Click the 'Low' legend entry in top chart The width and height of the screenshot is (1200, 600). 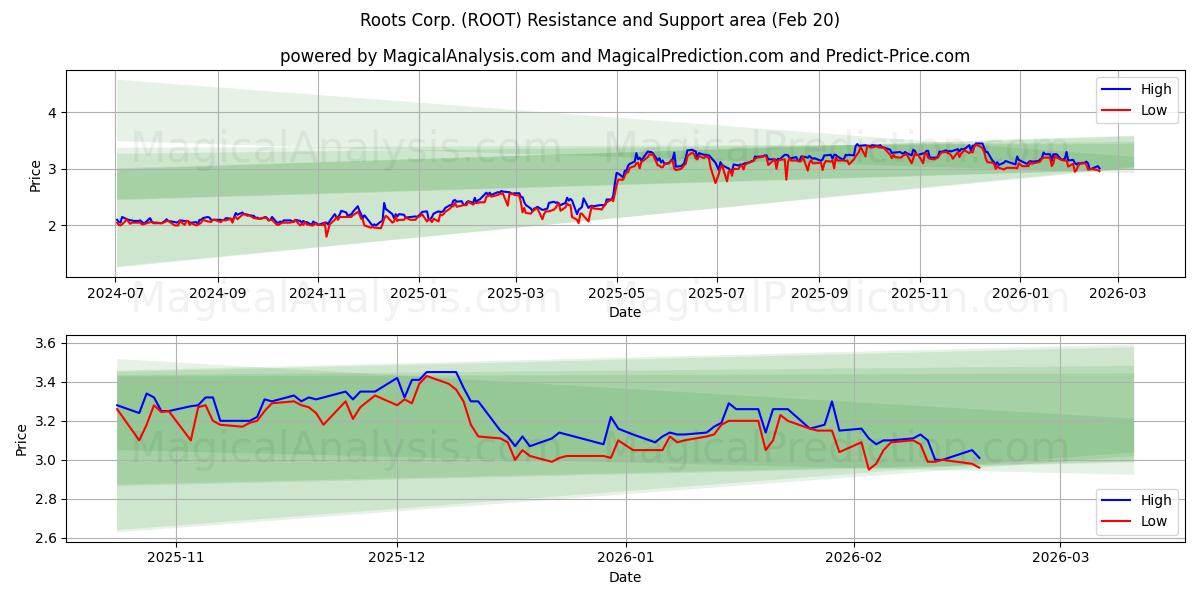click(1135, 110)
